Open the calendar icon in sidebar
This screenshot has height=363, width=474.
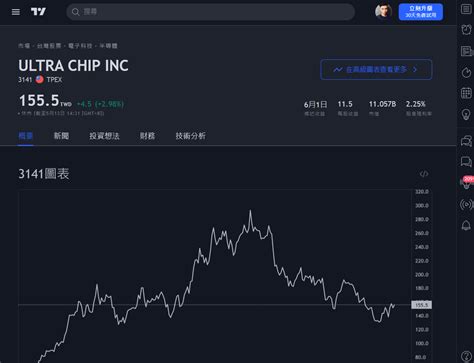tap(466, 93)
